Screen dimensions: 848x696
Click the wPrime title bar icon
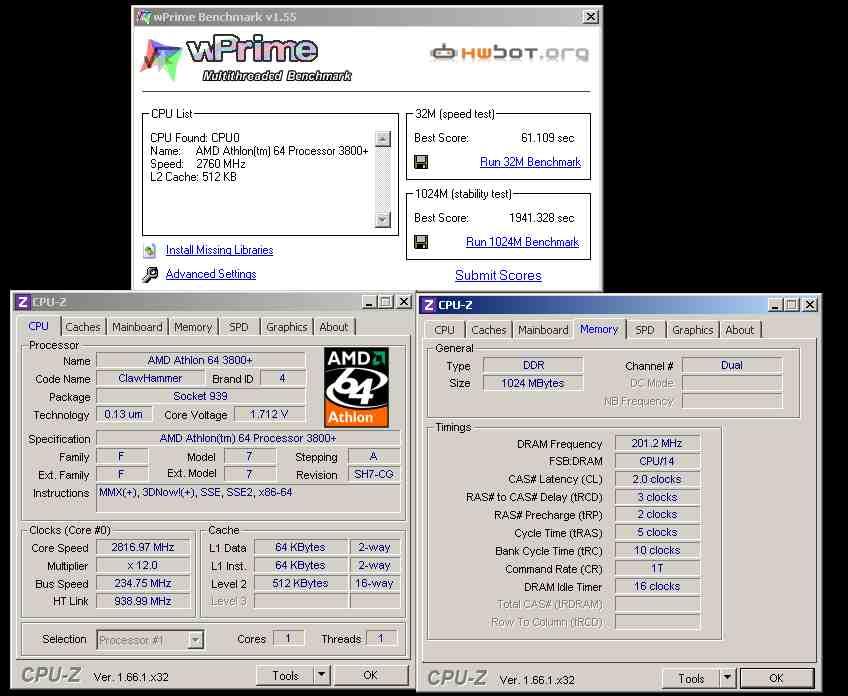click(x=143, y=17)
